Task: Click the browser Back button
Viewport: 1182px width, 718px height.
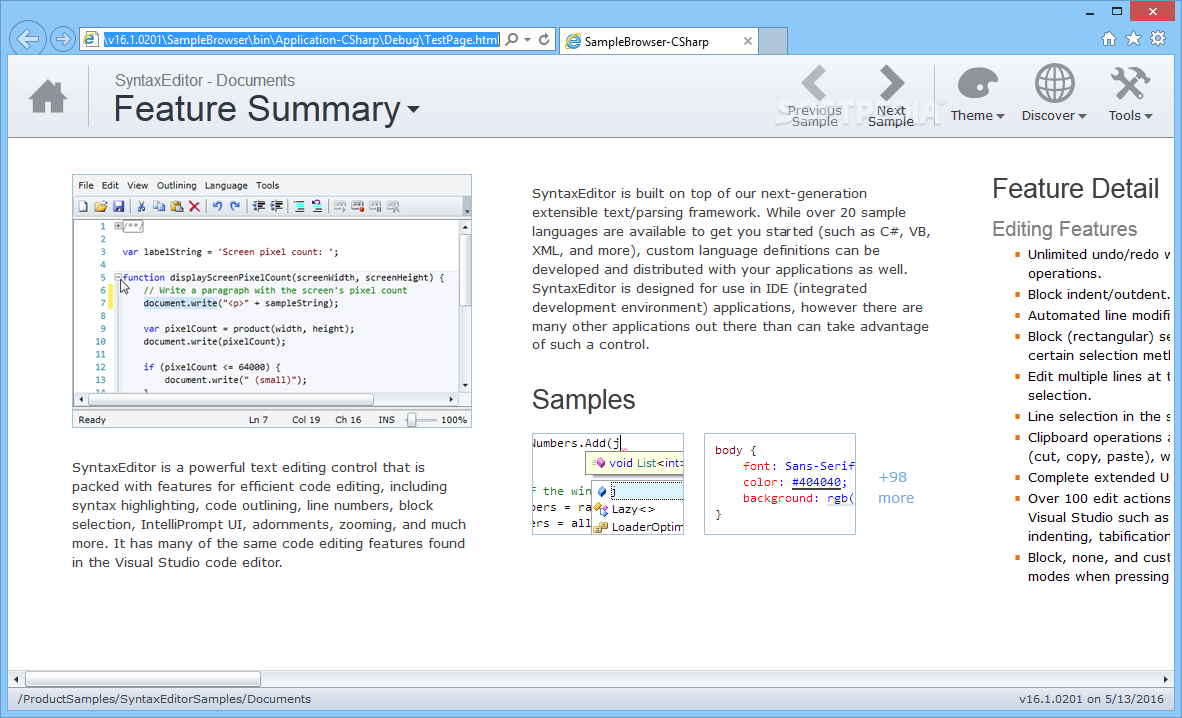Action: click(28, 38)
